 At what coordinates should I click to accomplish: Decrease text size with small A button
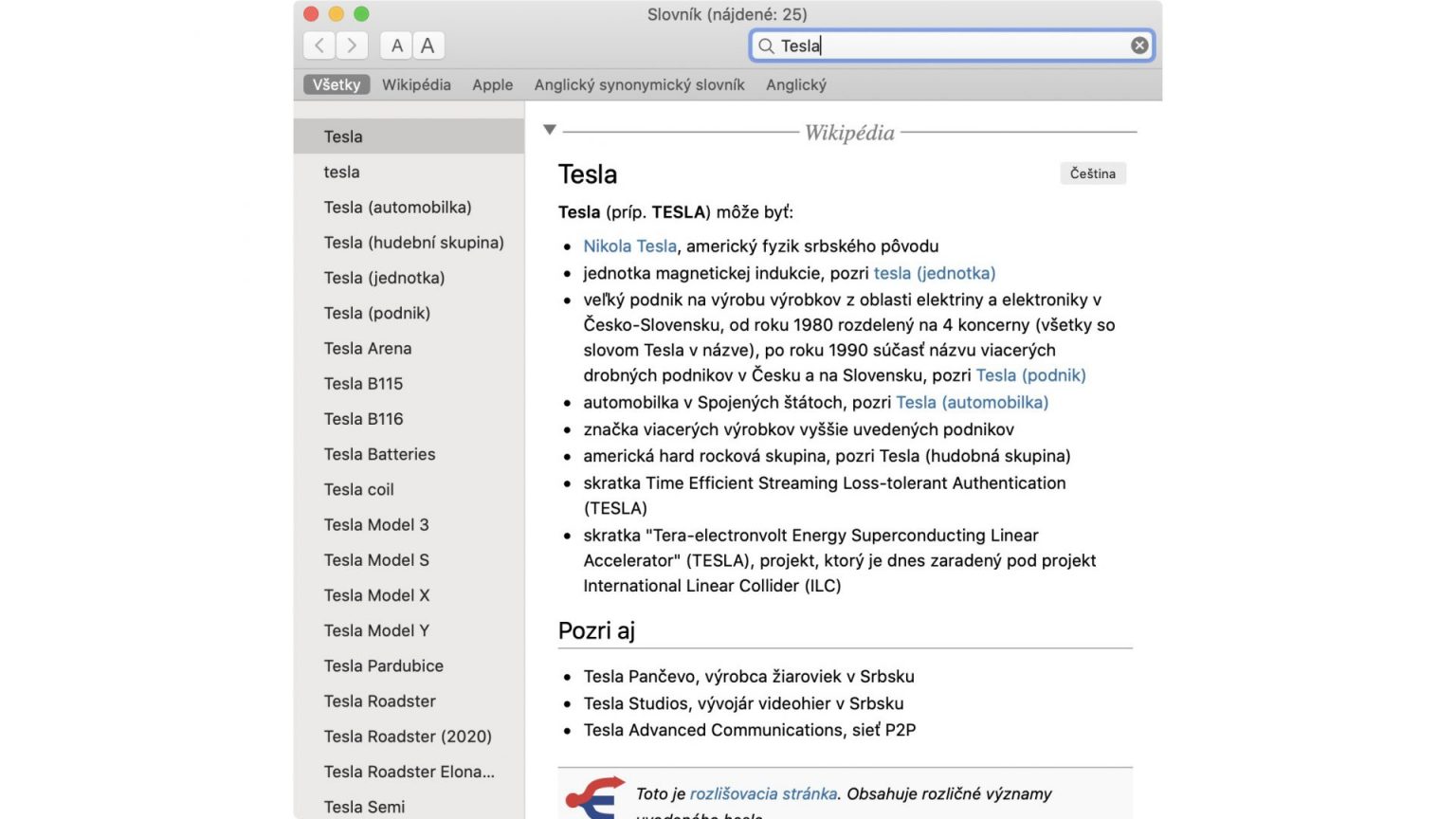click(x=396, y=45)
